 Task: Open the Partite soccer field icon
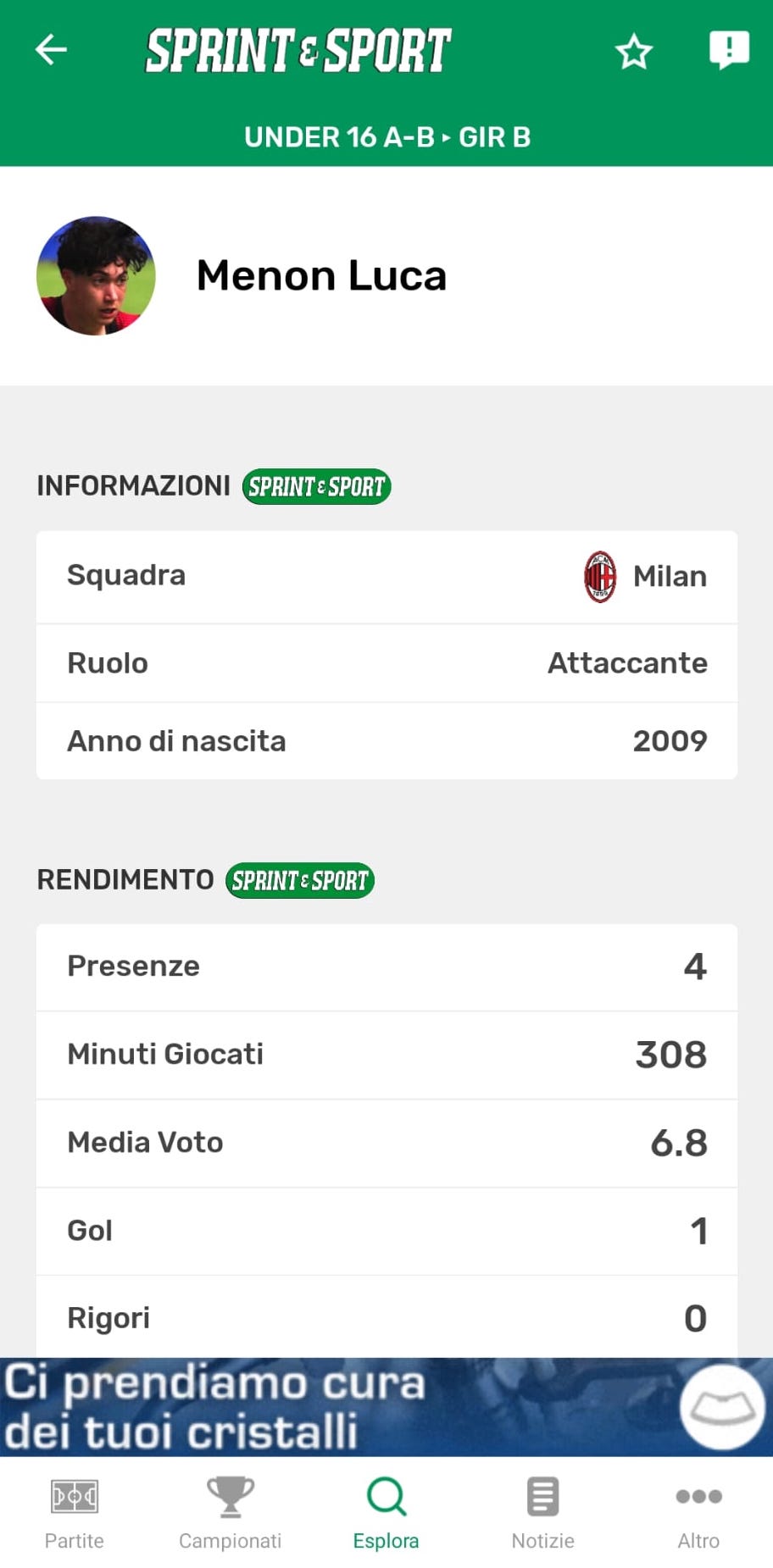pyautogui.click(x=75, y=1497)
